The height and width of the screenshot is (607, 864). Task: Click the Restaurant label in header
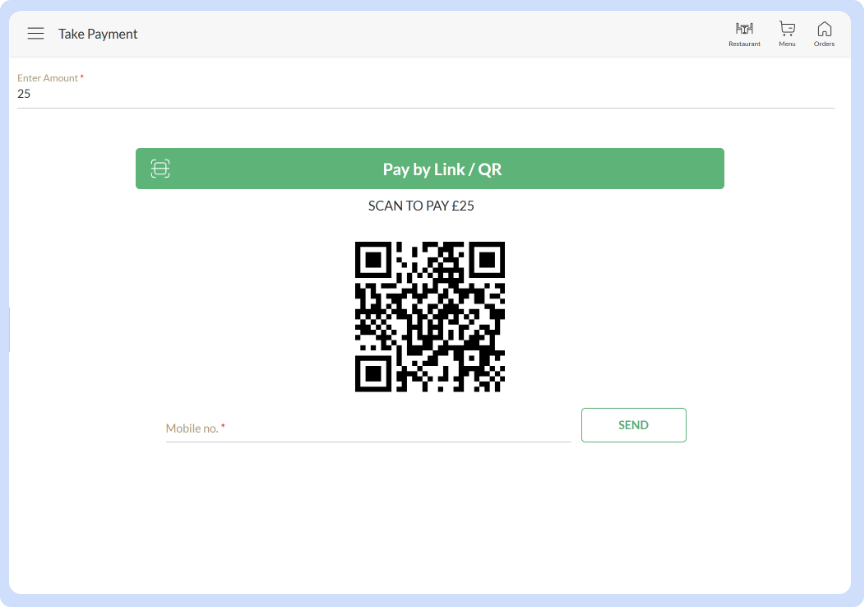pyautogui.click(x=744, y=44)
